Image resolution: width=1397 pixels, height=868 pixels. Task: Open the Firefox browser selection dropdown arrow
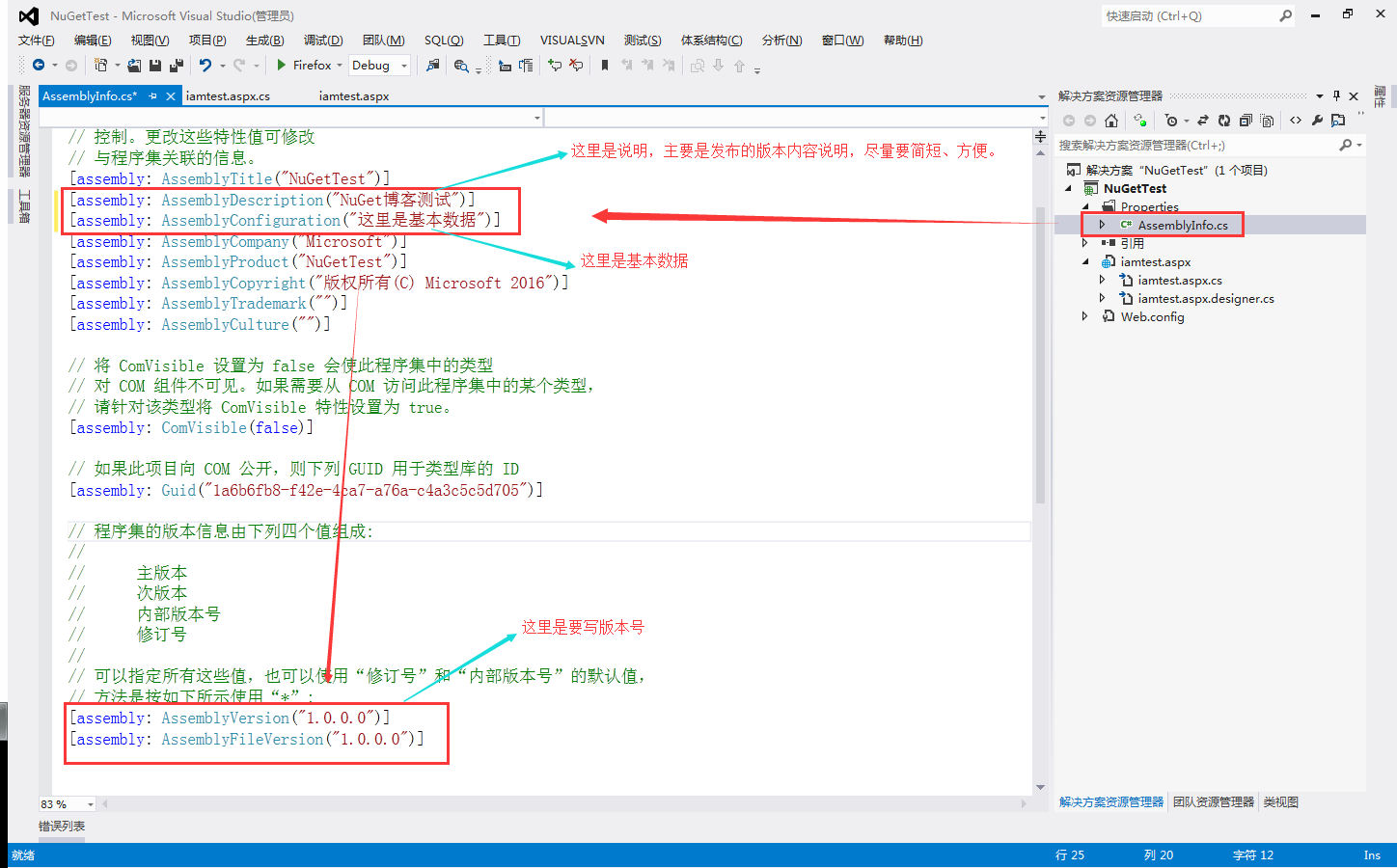[340, 66]
